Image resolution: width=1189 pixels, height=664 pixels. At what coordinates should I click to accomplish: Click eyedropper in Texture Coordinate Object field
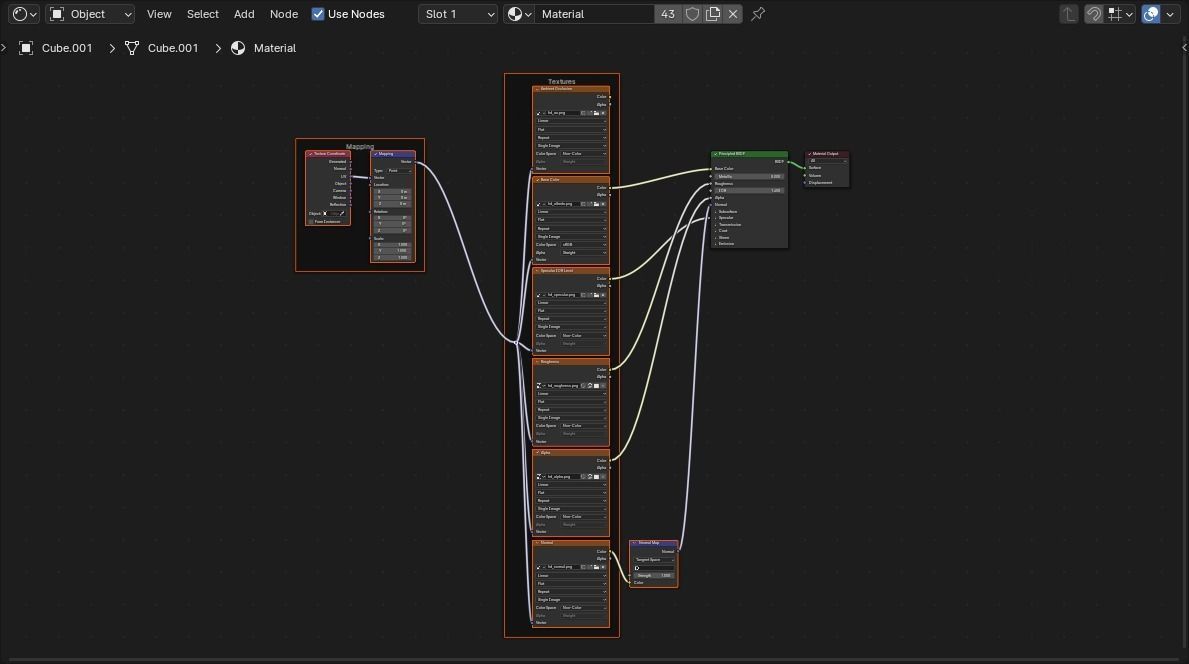coord(343,214)
